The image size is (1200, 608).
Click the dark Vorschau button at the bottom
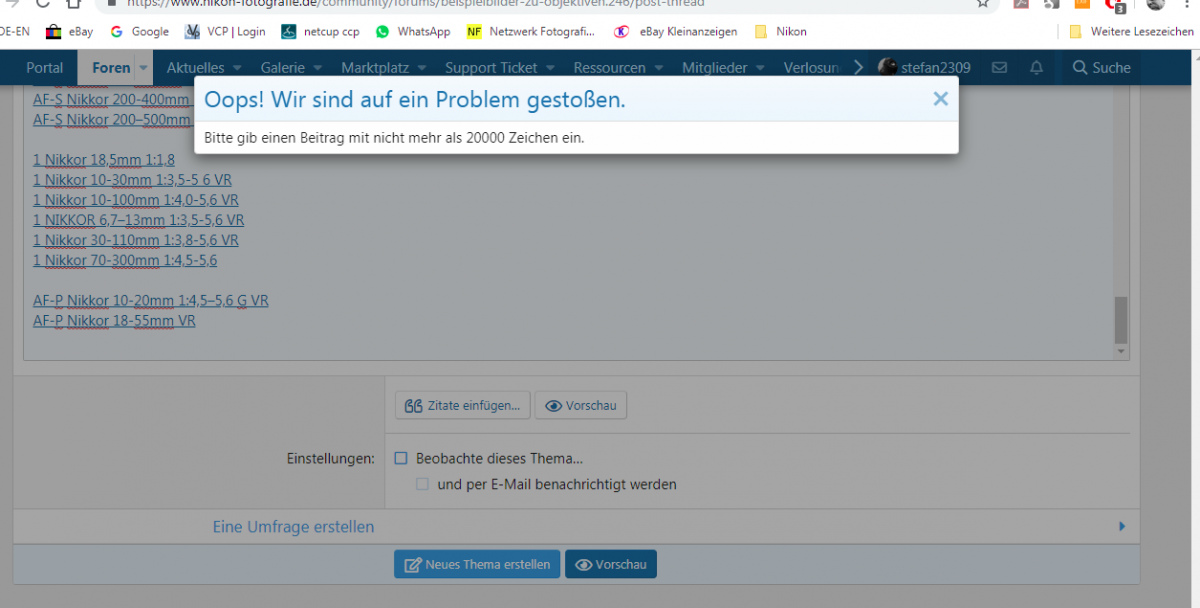coord(611,564)
